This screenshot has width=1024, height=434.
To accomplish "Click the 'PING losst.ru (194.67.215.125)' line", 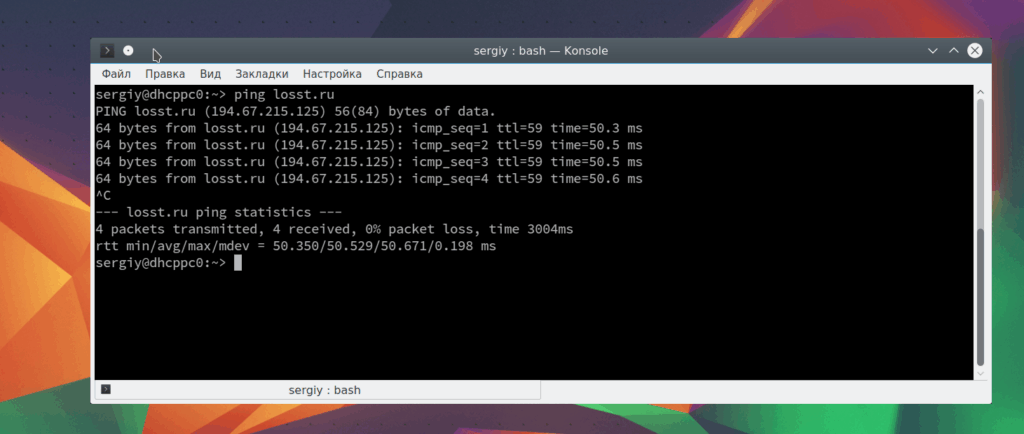I will pyautogui.click(x=296, y=111).
